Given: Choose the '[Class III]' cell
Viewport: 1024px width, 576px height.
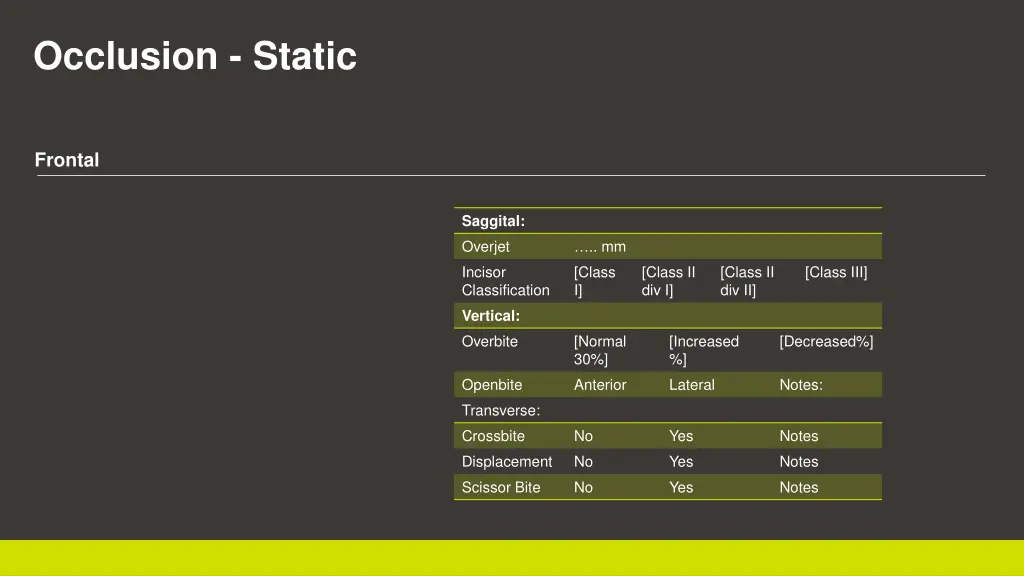Looking at the screenshot, I should click(x=836, y=272).
